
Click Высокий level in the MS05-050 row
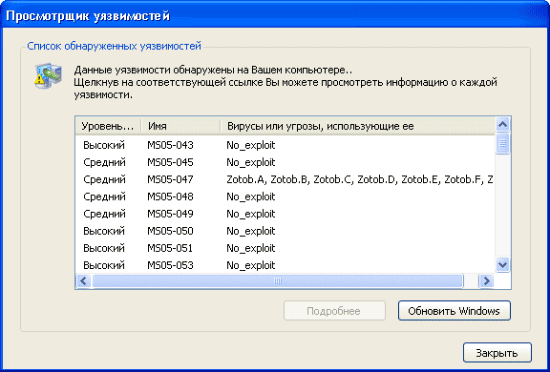pyautogui.click(x=104, y=231)
